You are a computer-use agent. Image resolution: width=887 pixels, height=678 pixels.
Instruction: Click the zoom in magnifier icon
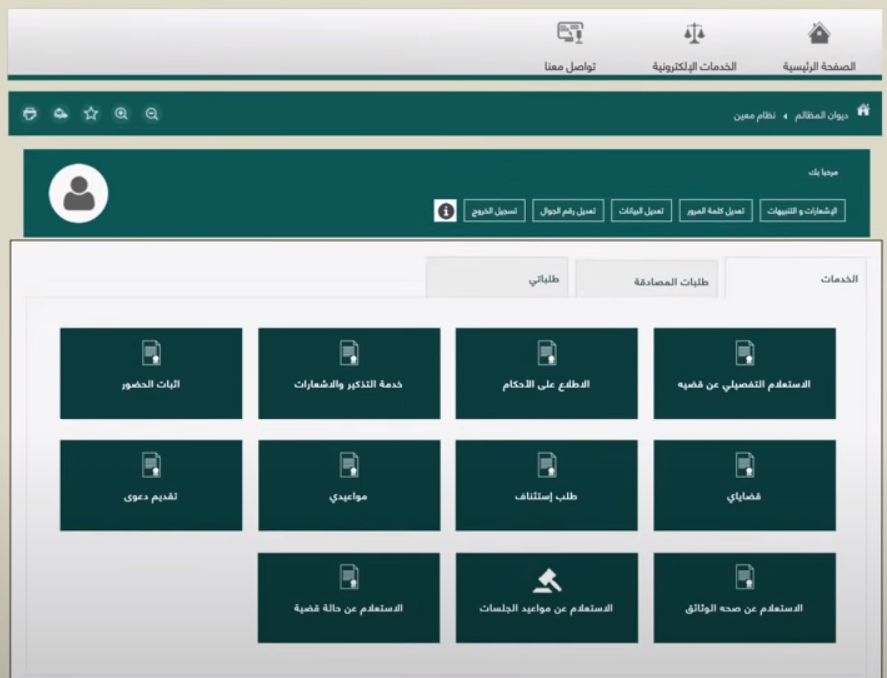(121, 114)
